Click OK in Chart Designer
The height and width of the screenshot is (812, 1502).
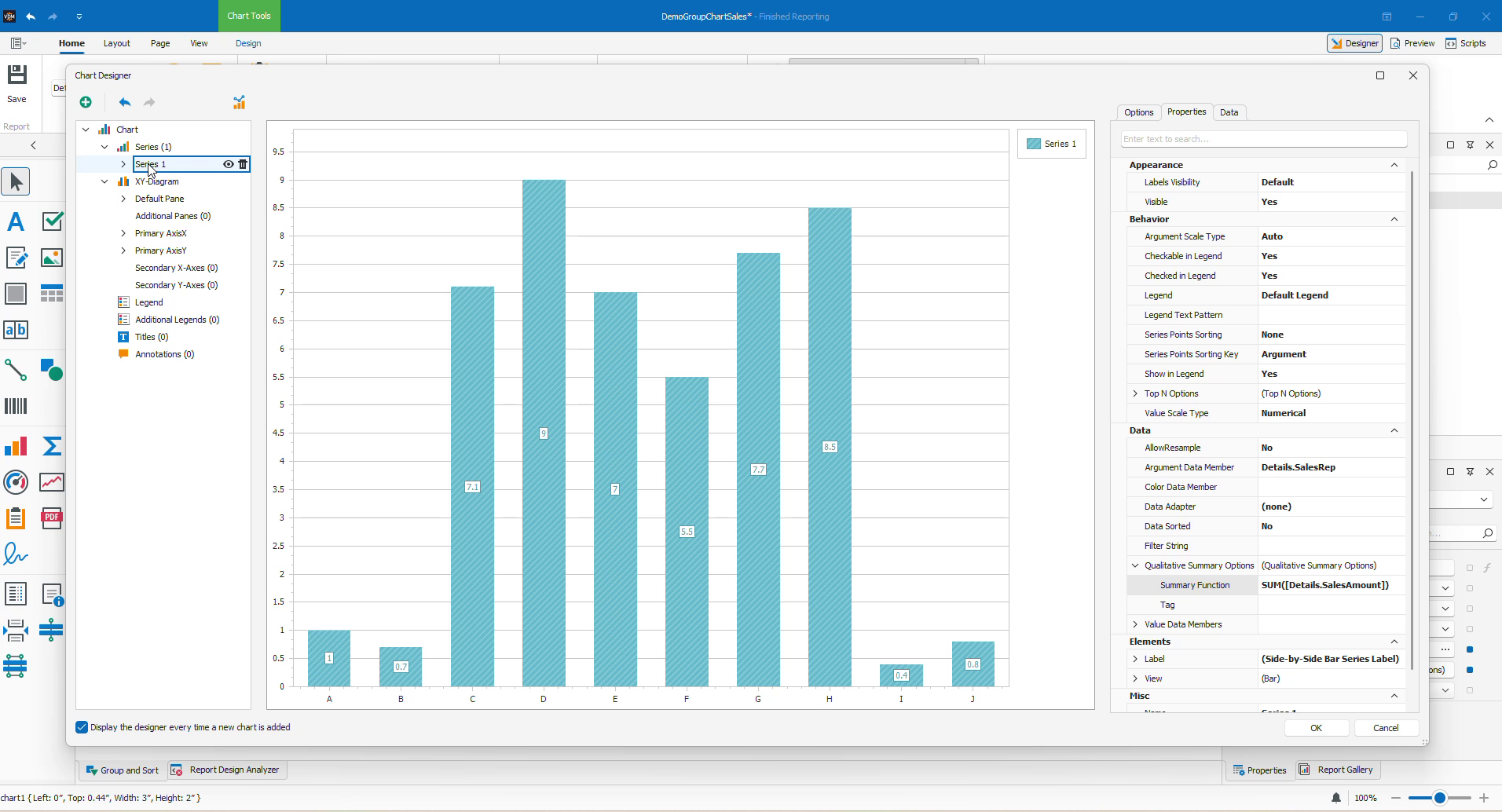pos(1317,728)
